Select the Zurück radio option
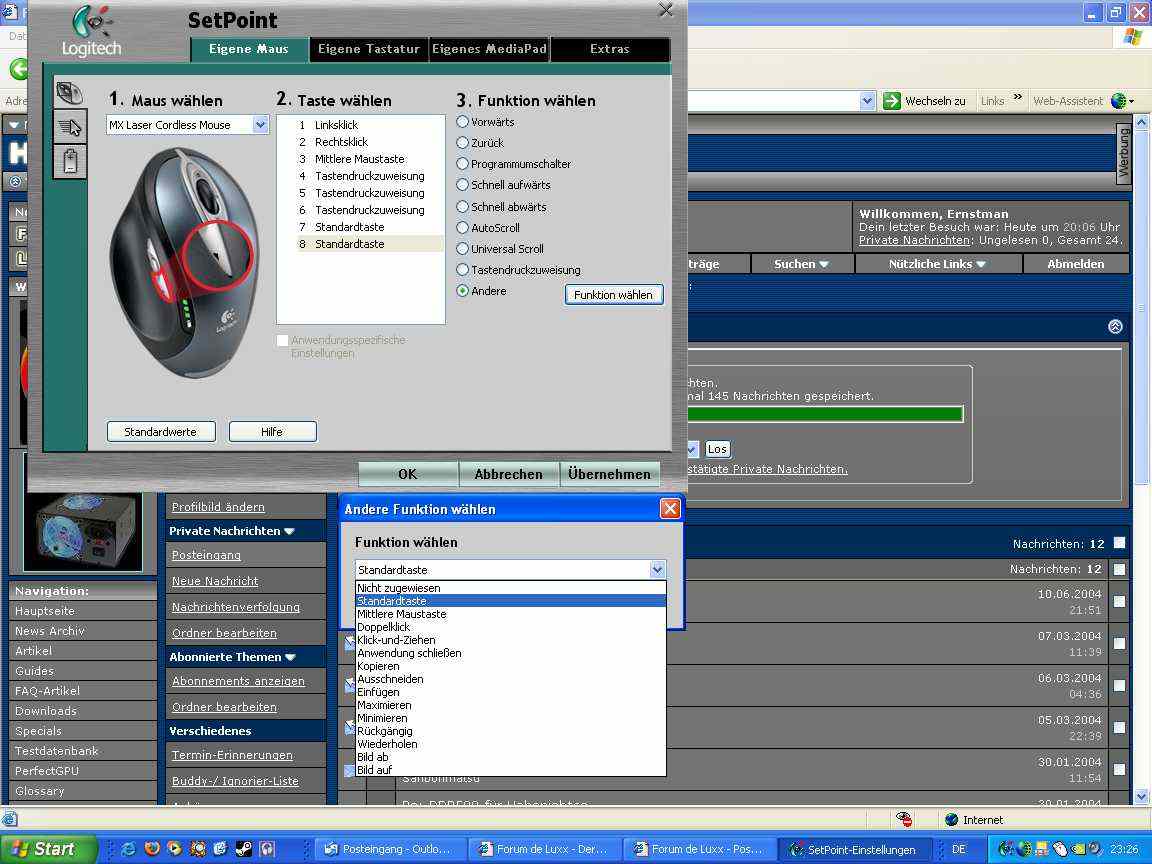Viewport: 1152px width, 864px height. [463, 143]
